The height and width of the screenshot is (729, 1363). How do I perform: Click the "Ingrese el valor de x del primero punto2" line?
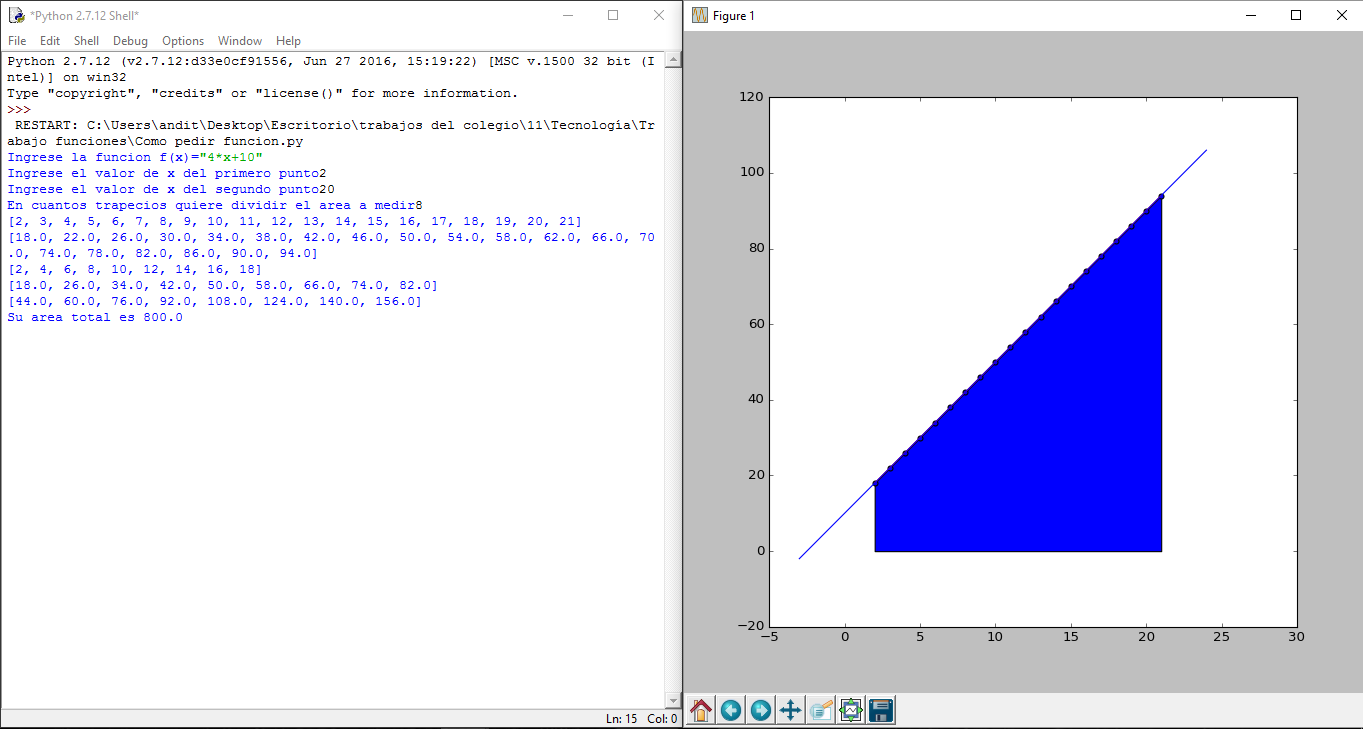click(x=167, y=173)
